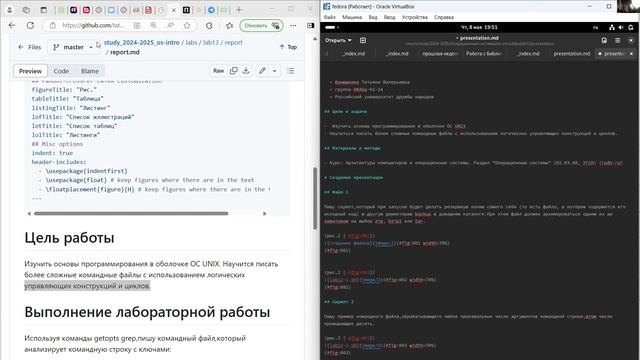
Task: Switch to the Telegram browser tab
Action: click(x=211, y=10)
